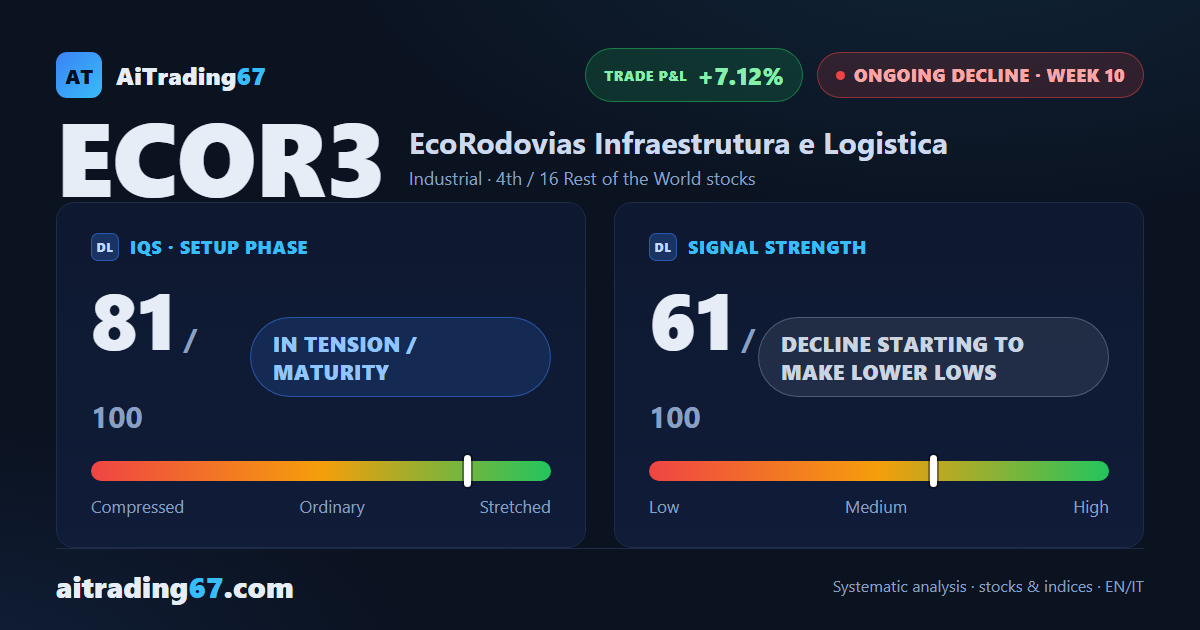Click the signal strength score 61
This screenshot has width=1200, height=630.
pyautogui.click(x=692, y=324)
